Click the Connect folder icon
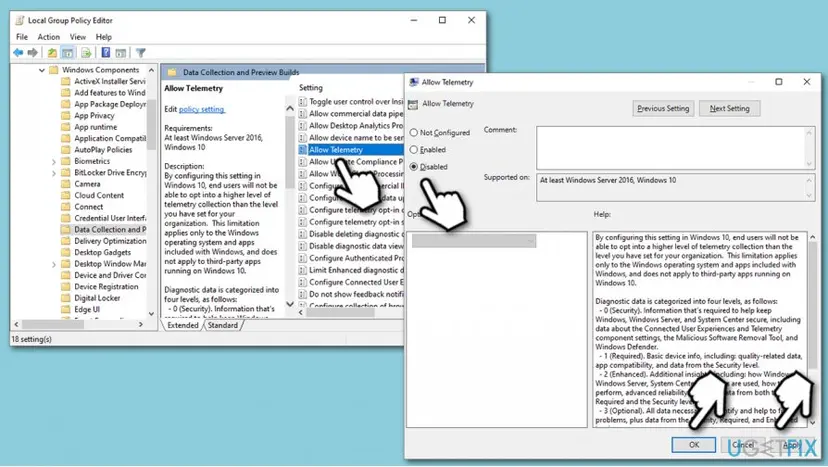 pyautogui.click(x=65, y=207)
